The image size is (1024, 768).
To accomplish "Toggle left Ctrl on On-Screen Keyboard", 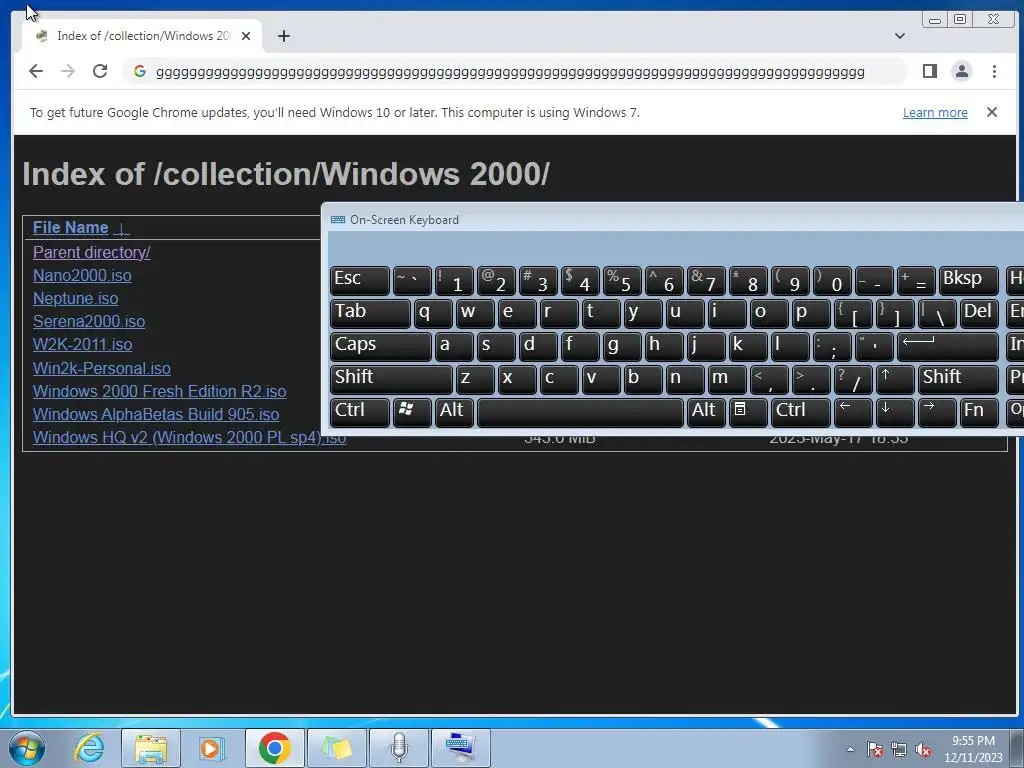I will [x=360, y=412].
